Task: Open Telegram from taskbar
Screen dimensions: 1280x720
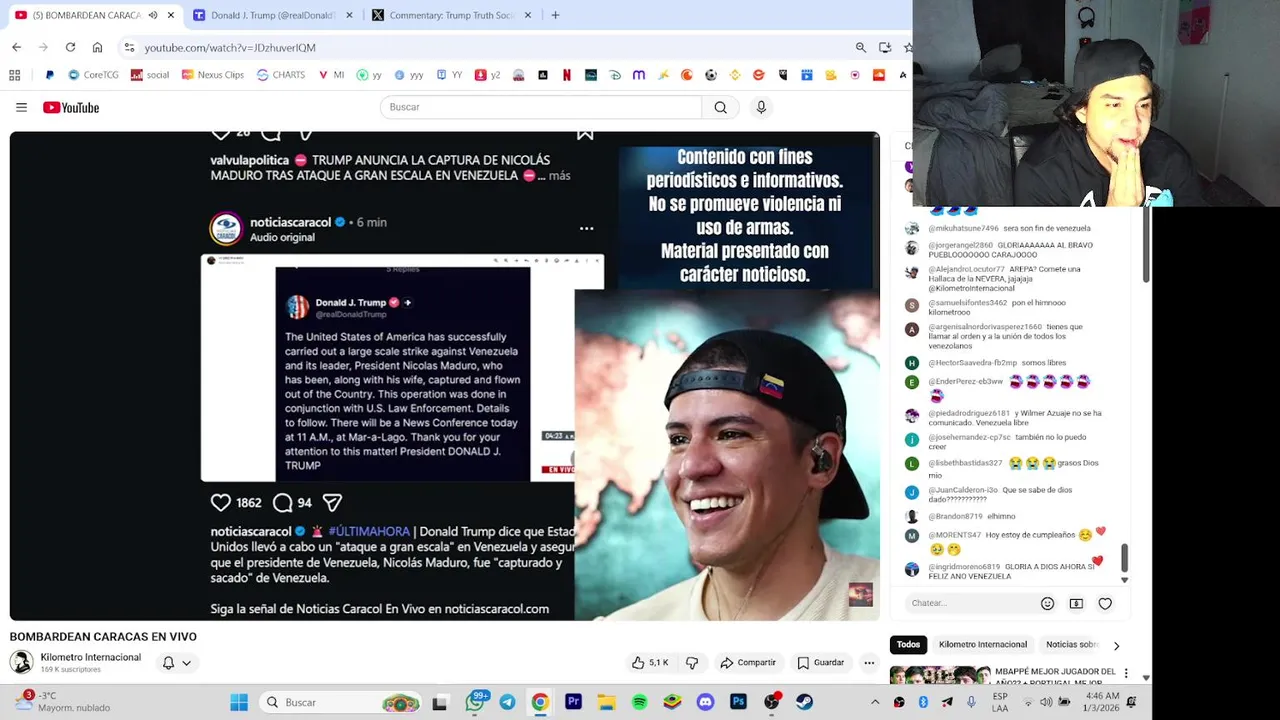Action: pyautogui.click(x=507, y=702)
